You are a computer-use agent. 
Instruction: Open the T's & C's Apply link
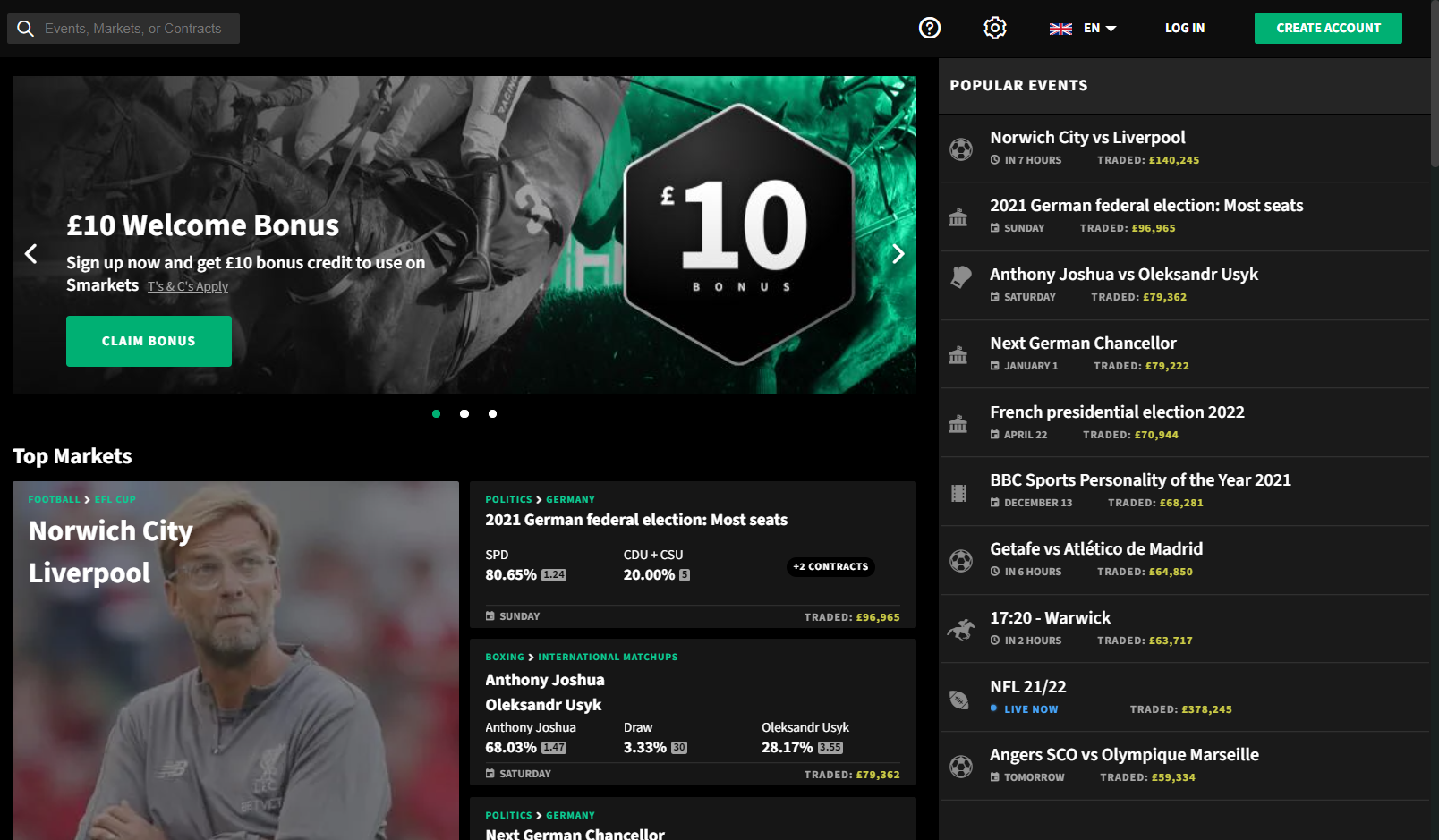(188, 286)
